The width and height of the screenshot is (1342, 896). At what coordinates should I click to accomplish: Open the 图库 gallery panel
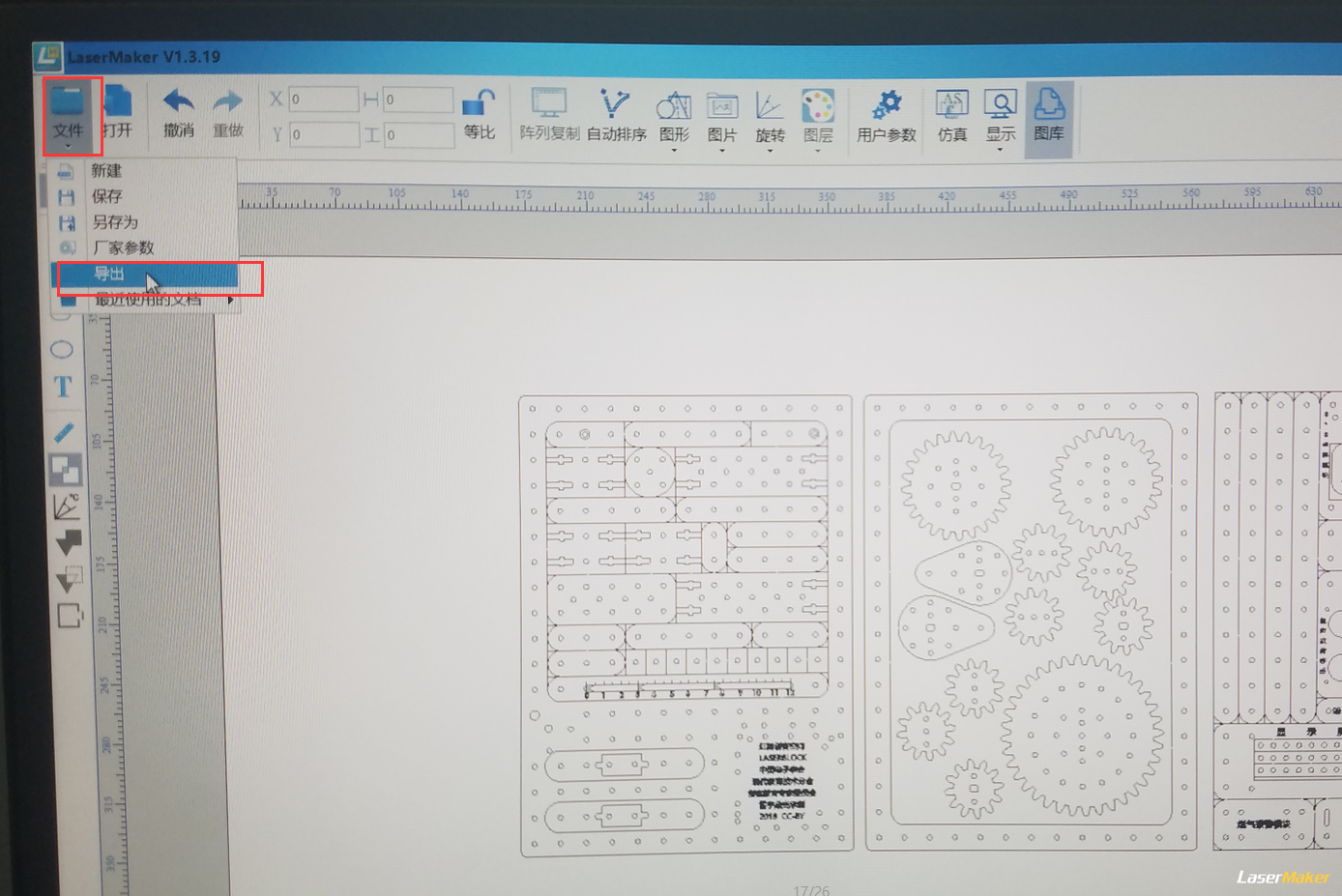[1049, 117]
